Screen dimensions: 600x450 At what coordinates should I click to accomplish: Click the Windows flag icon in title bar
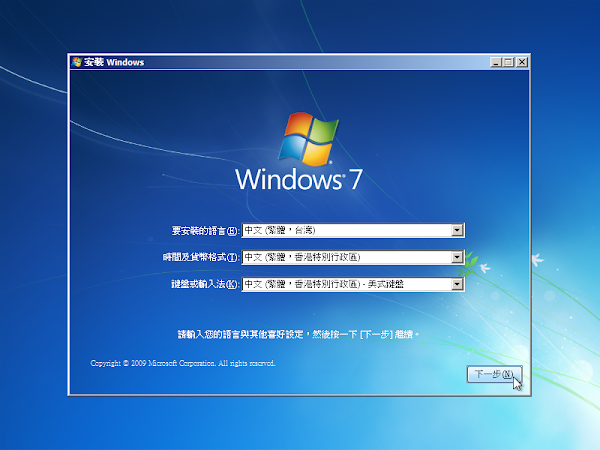77,62
